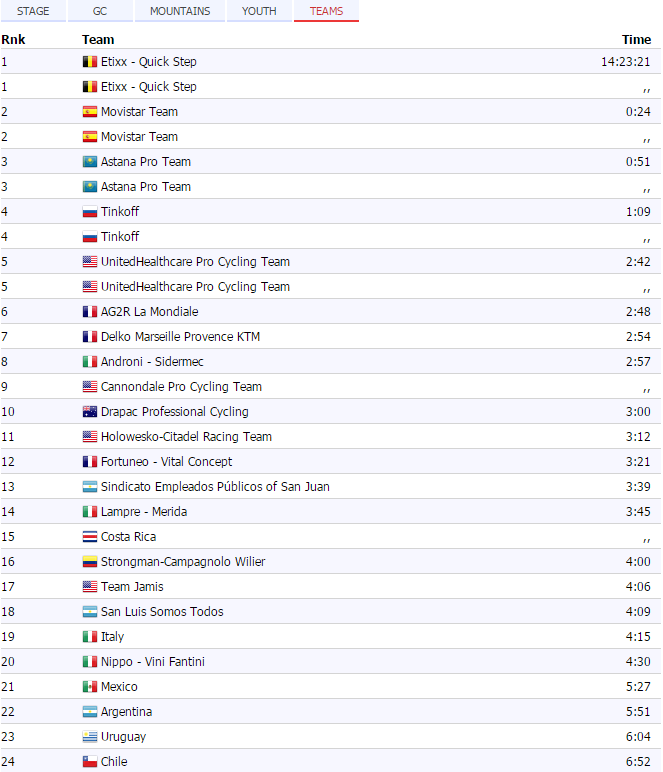This screenshot has height=772, width=663.
Task: Click Strongman-Campagnolo Wilier team link
Action: 183,562
